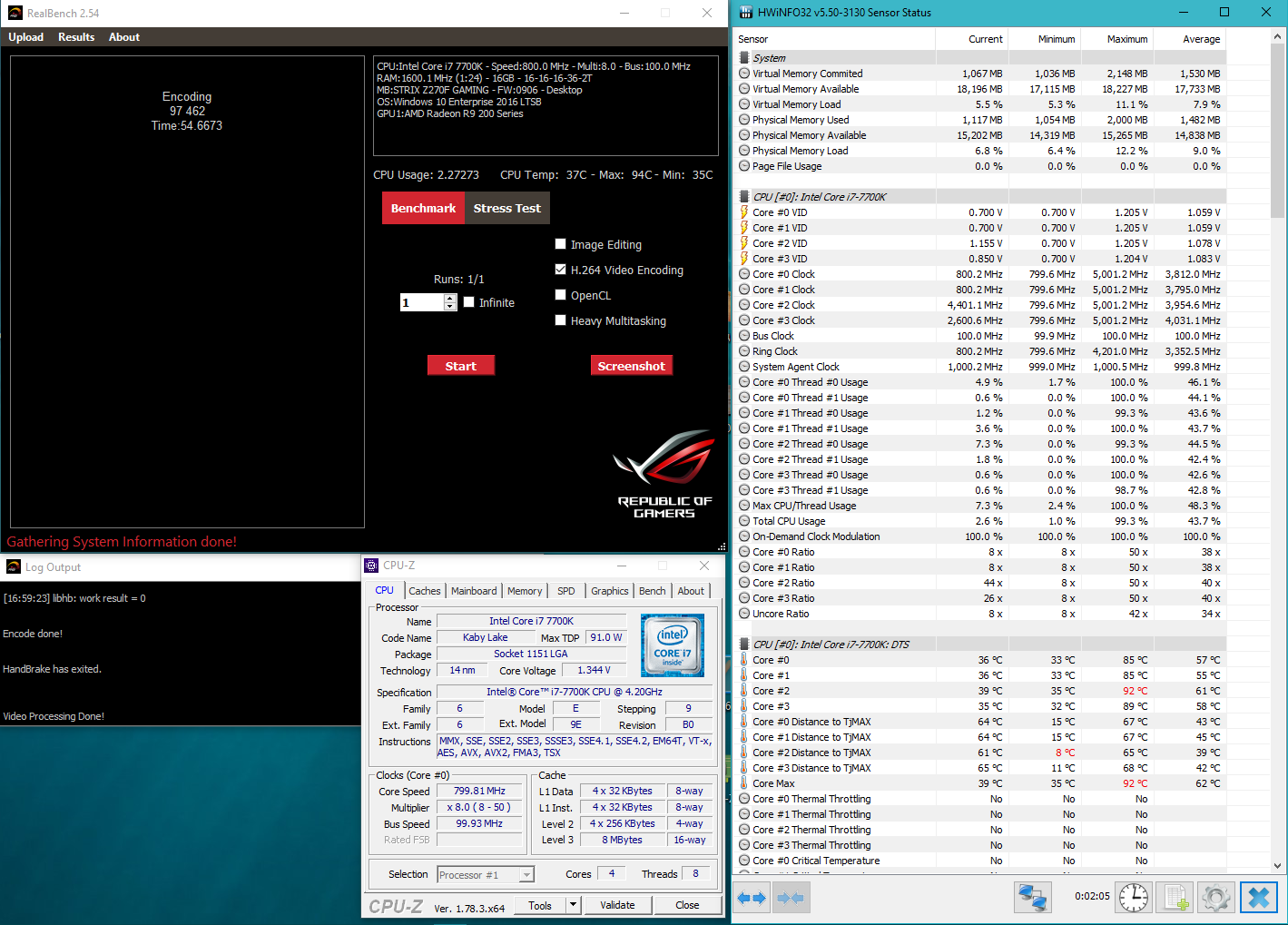Switch to the Caches tab in CPU-Z
Viewport: 1288px width, 925px height.
(x=425, y=591)
